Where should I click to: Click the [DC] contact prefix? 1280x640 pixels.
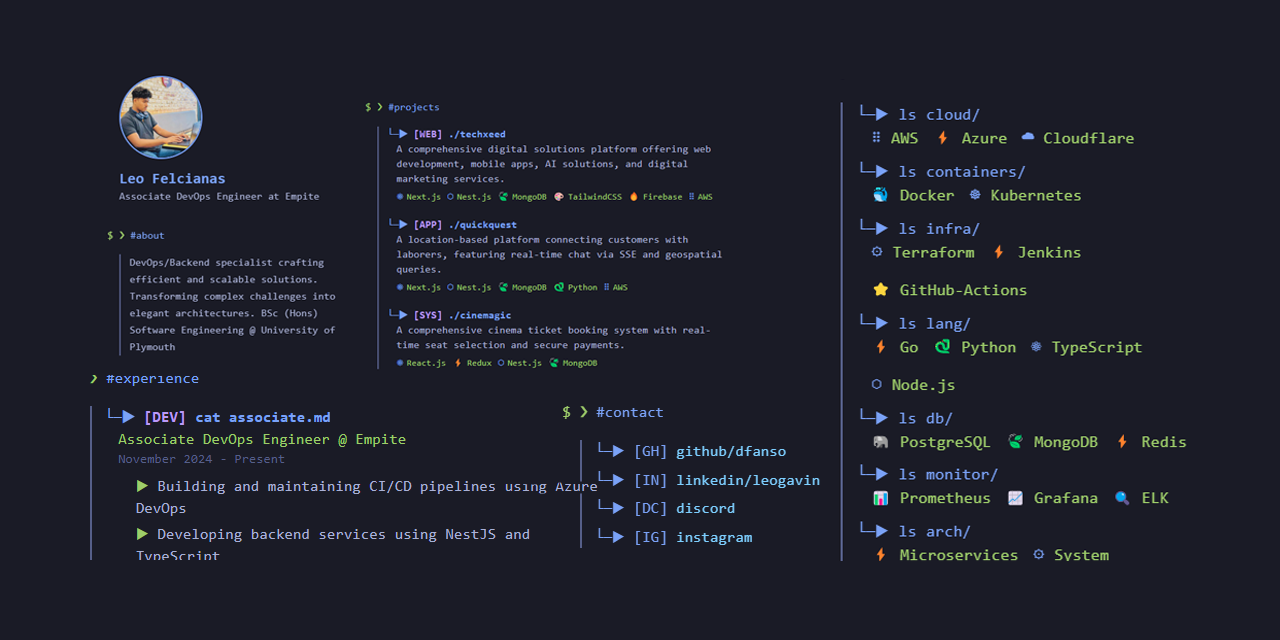tap(651, 508)
